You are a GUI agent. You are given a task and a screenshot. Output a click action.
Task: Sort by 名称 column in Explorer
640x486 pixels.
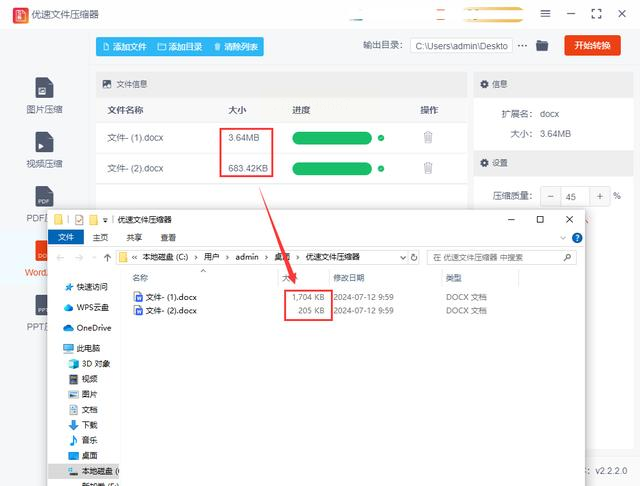tap(140, 278)
